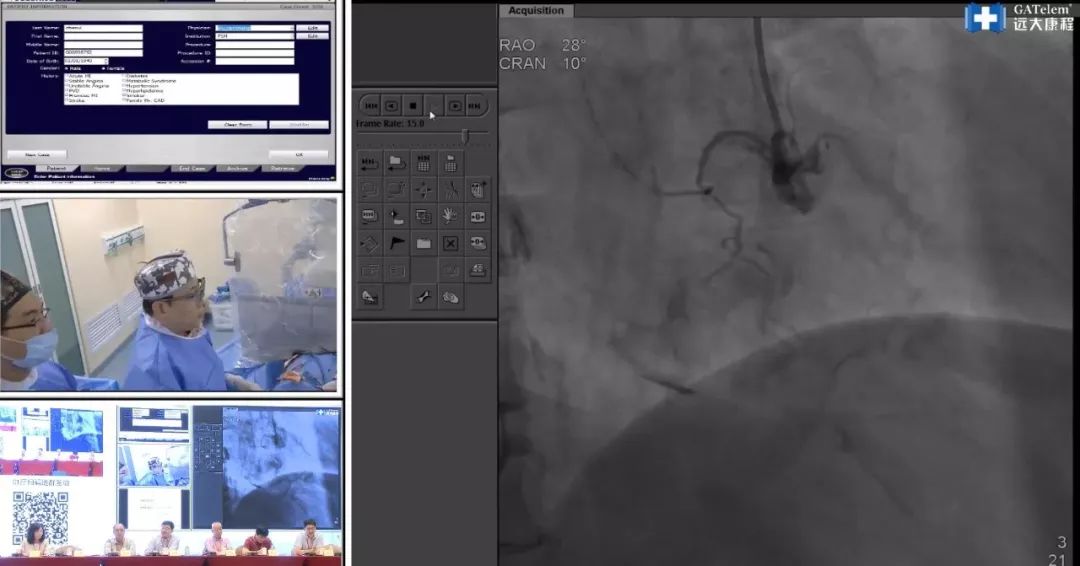Click into the Last Name field
The image size is (1080, 566).
click(x=103, y=28)
